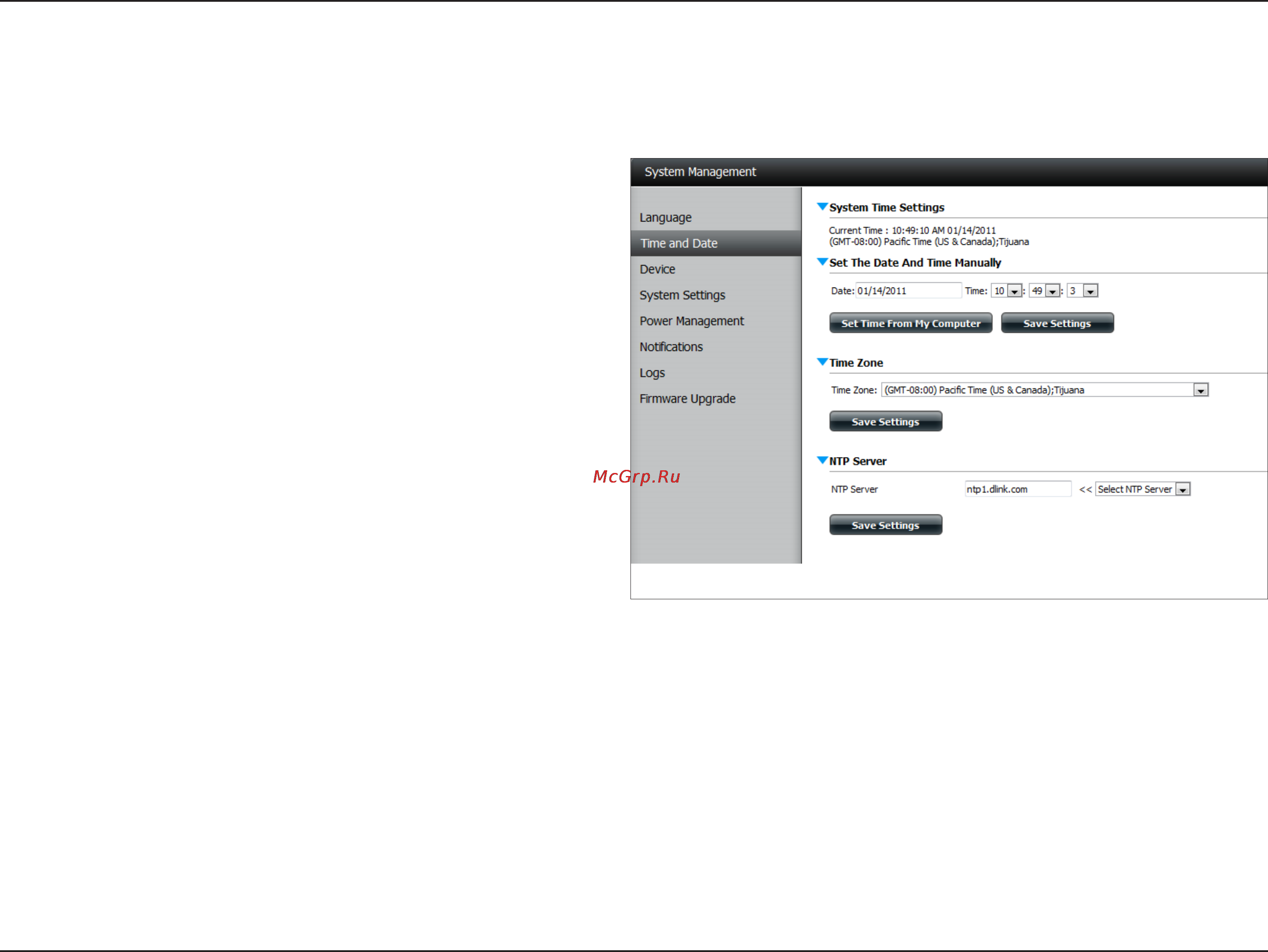This screenshot has height=952, width=1268.
Task: Open the Select NTP Server dropdown
Action: coord(1143,489)
